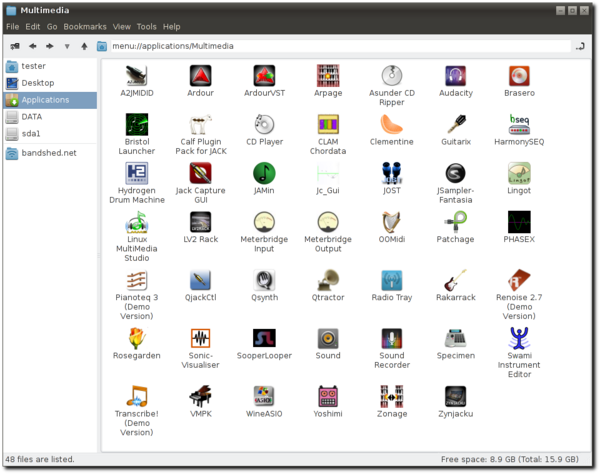Viewport: 600px width, 474px height.
Task: Open HarmonySEQ application
Action: coord(519,124)
